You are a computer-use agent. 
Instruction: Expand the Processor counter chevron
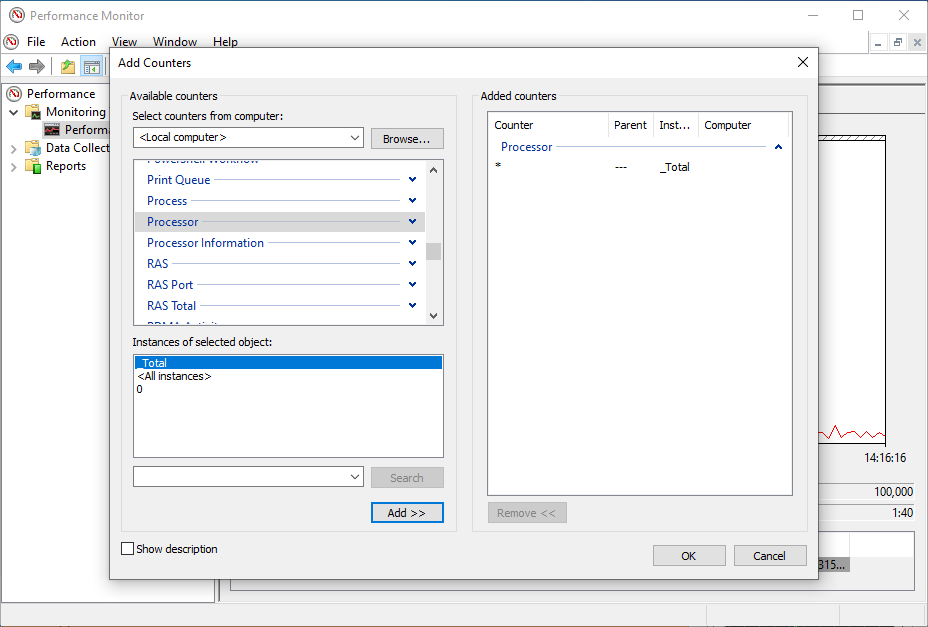[x=411, y=221]
